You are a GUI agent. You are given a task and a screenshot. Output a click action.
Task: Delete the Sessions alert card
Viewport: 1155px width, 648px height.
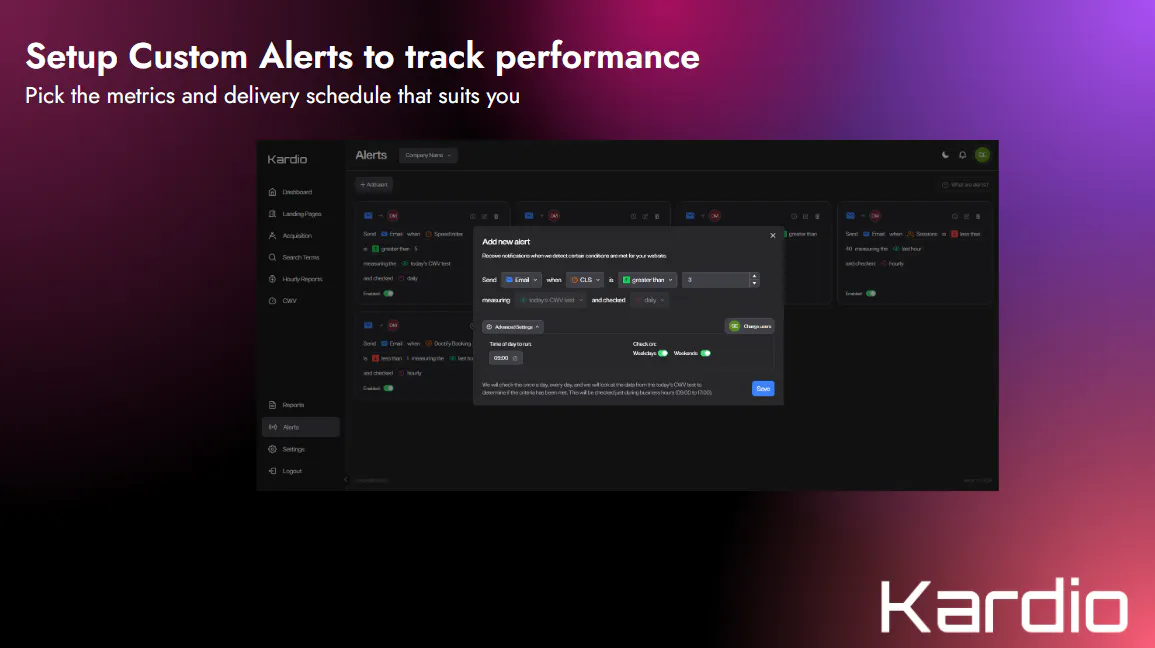pos(978,216)
